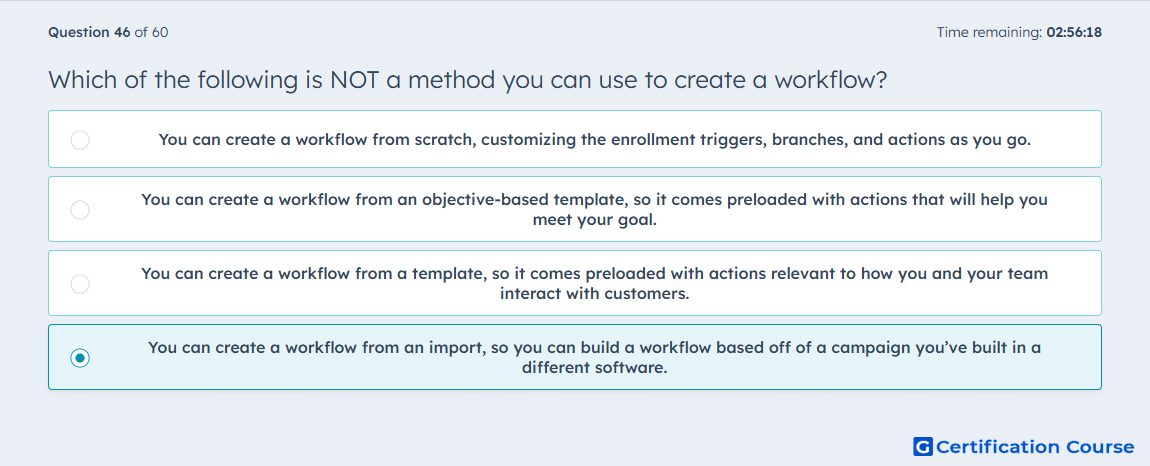Choose the radio for template with customer interactions

(80, 284)
